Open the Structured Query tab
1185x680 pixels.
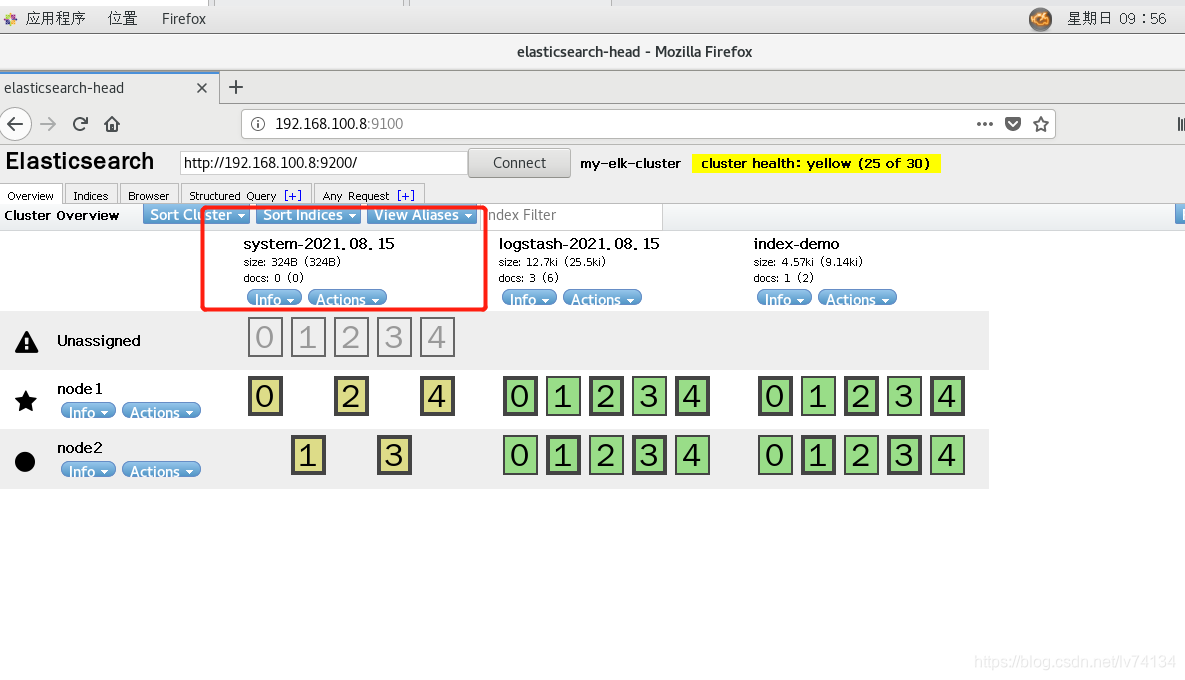click(233, 196)
